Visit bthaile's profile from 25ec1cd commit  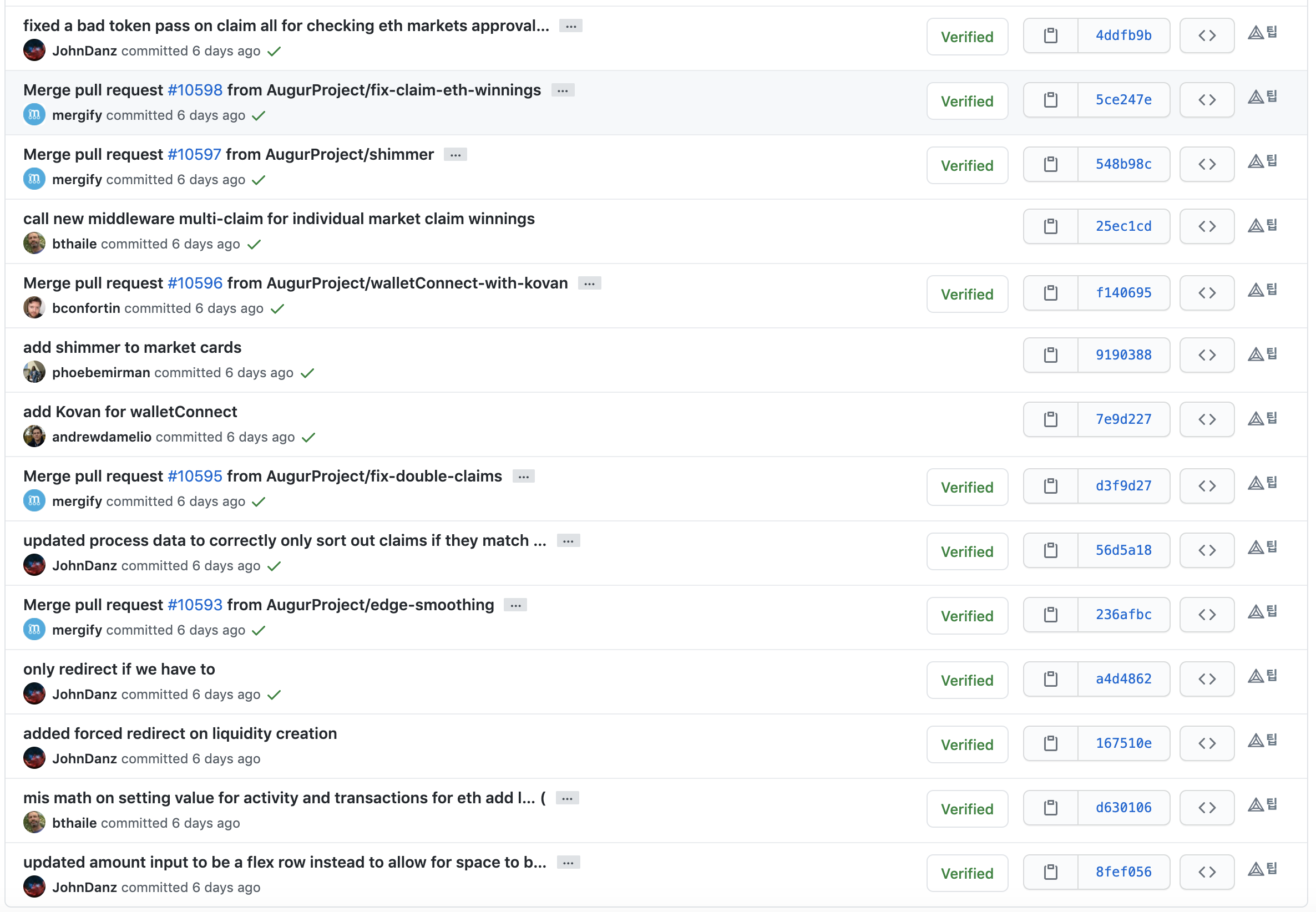[x=74, y=244]
